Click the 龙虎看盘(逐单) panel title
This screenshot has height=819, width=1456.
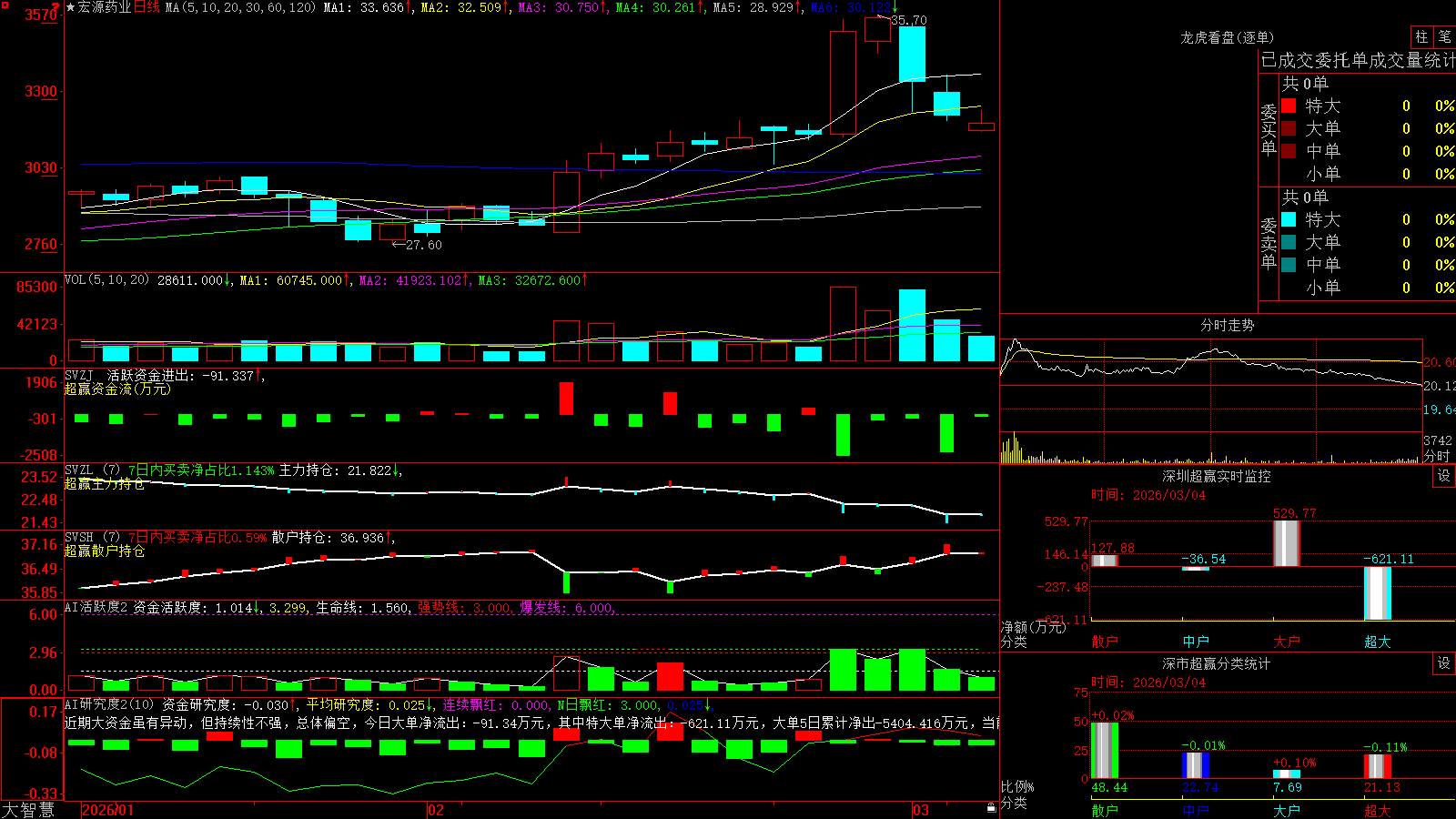click(1228, 37)
